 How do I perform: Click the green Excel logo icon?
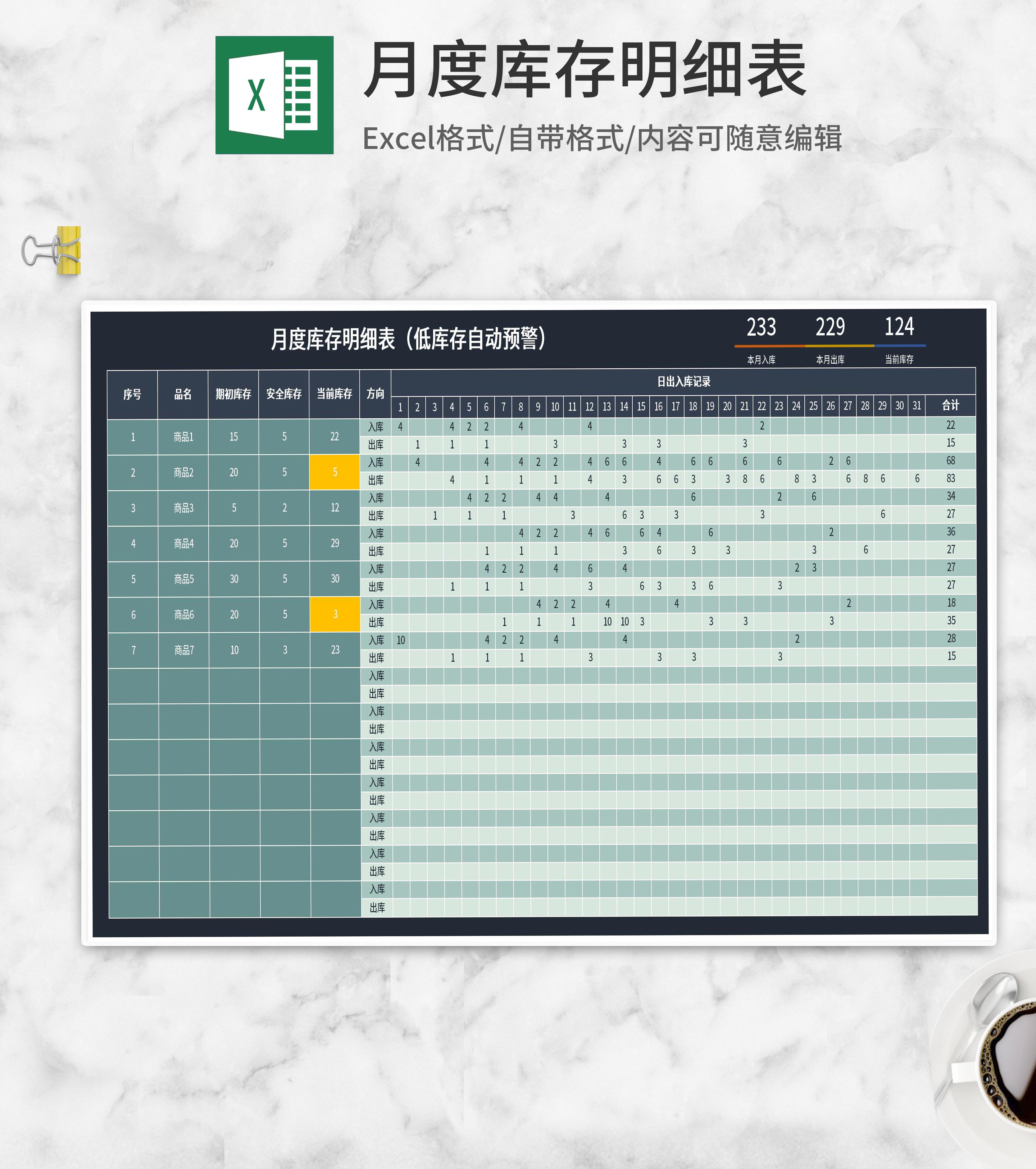click(x=274, y=95)
